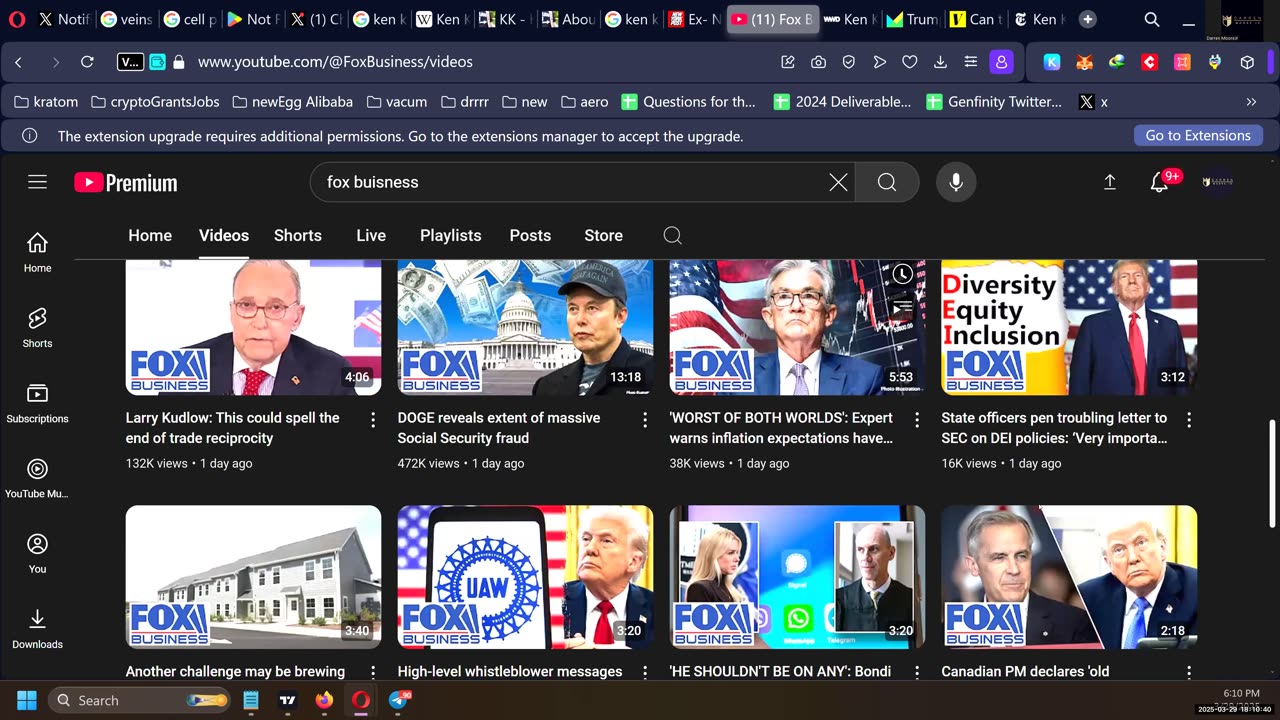
Task: Open the channel Playlists tab
Action: tap(451, 235)
